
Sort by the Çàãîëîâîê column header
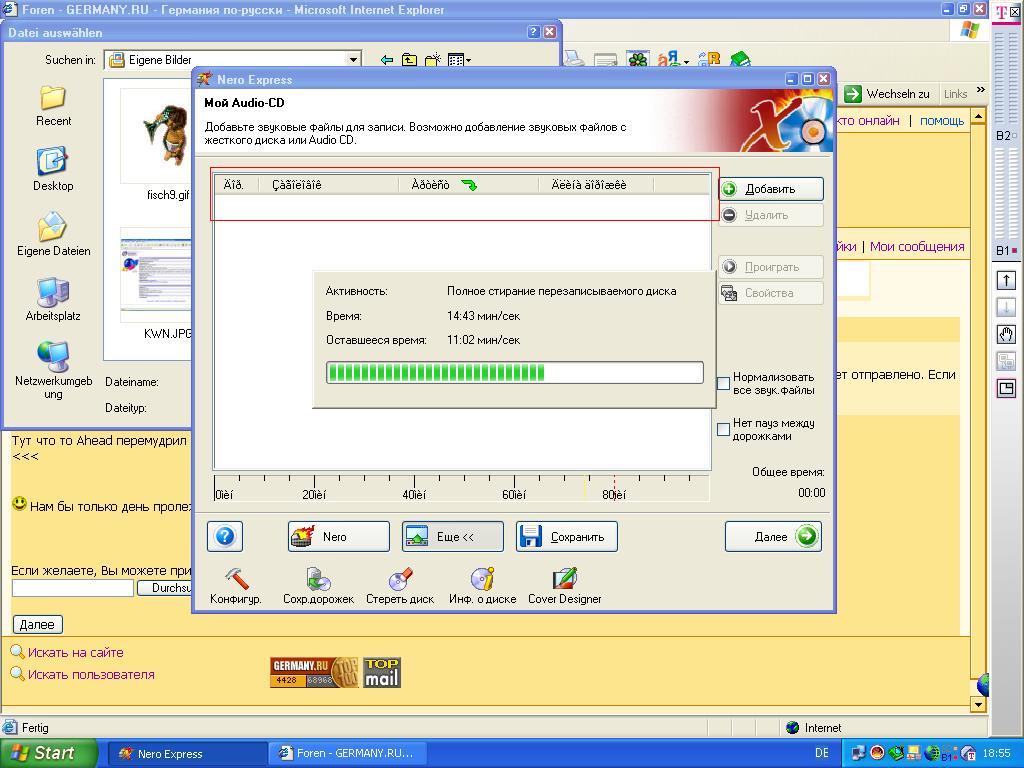(328, 185)
